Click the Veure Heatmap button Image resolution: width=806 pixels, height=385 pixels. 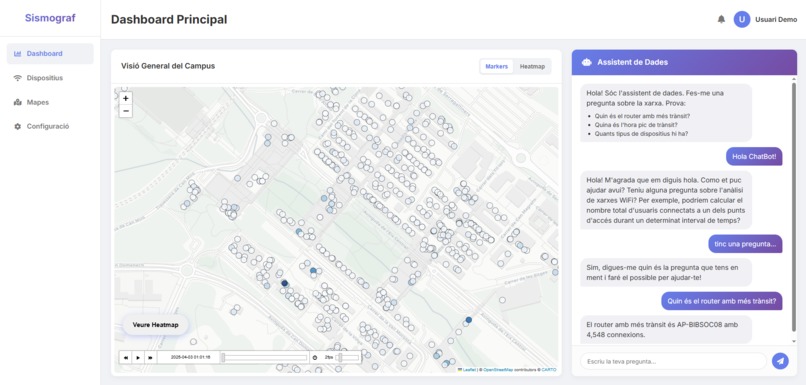click(x=155, y=325)
